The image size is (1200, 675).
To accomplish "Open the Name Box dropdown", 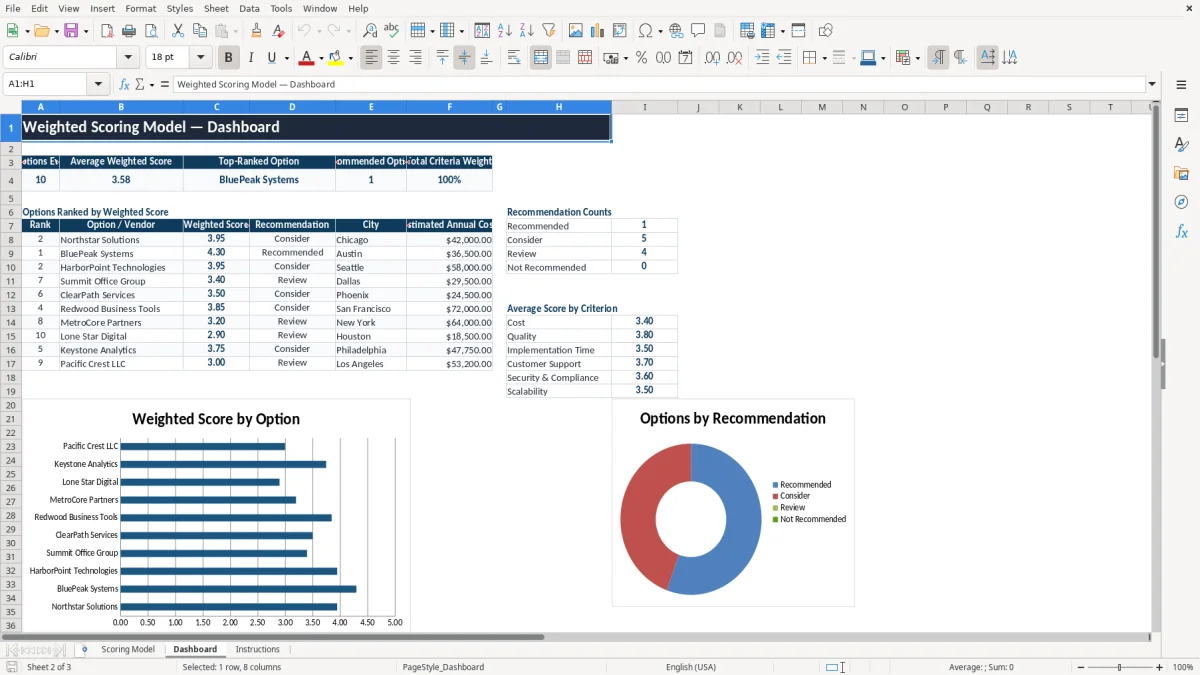I will coord(99,84).
